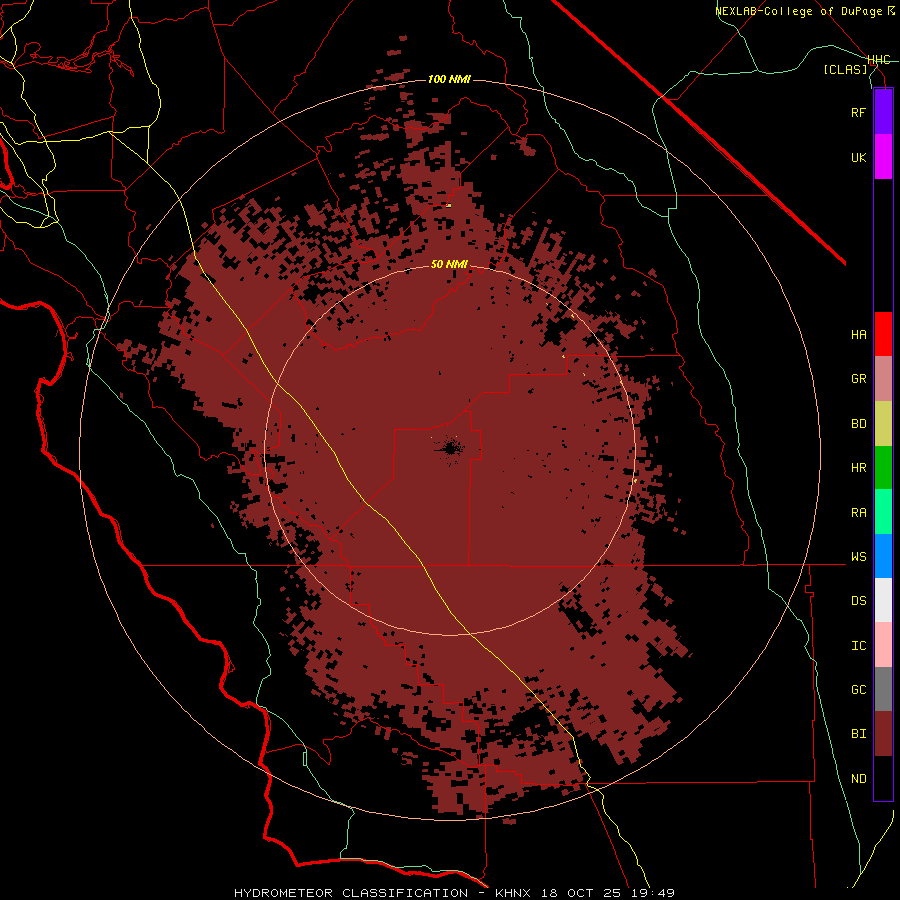Viewport: 900px width, 900px height.
Task: Click the "GR" legend label
Action: pos(858,379)
